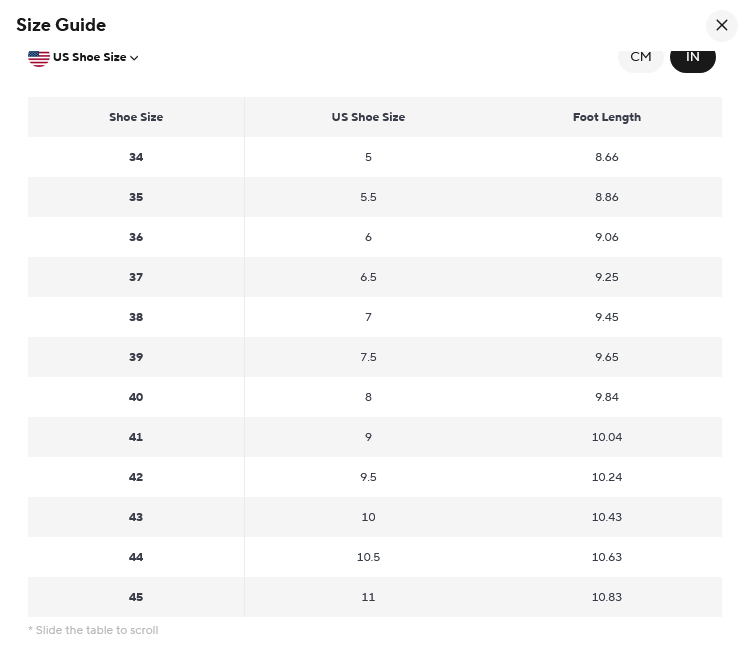Click shoe size 40 in the table

coord(136,397)
